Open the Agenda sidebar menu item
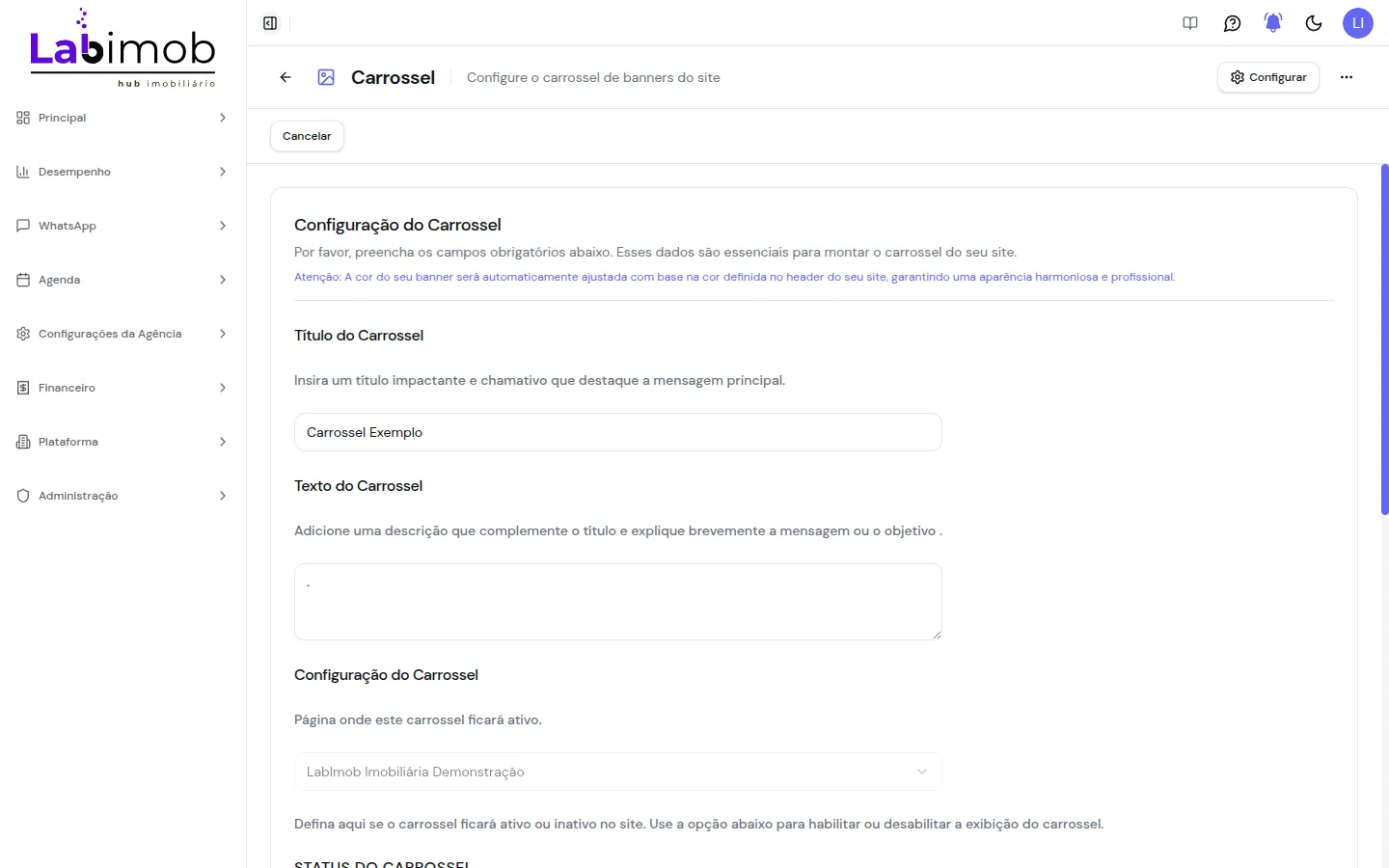Viewport: 1389px width, 868px height. coord(123,280)
